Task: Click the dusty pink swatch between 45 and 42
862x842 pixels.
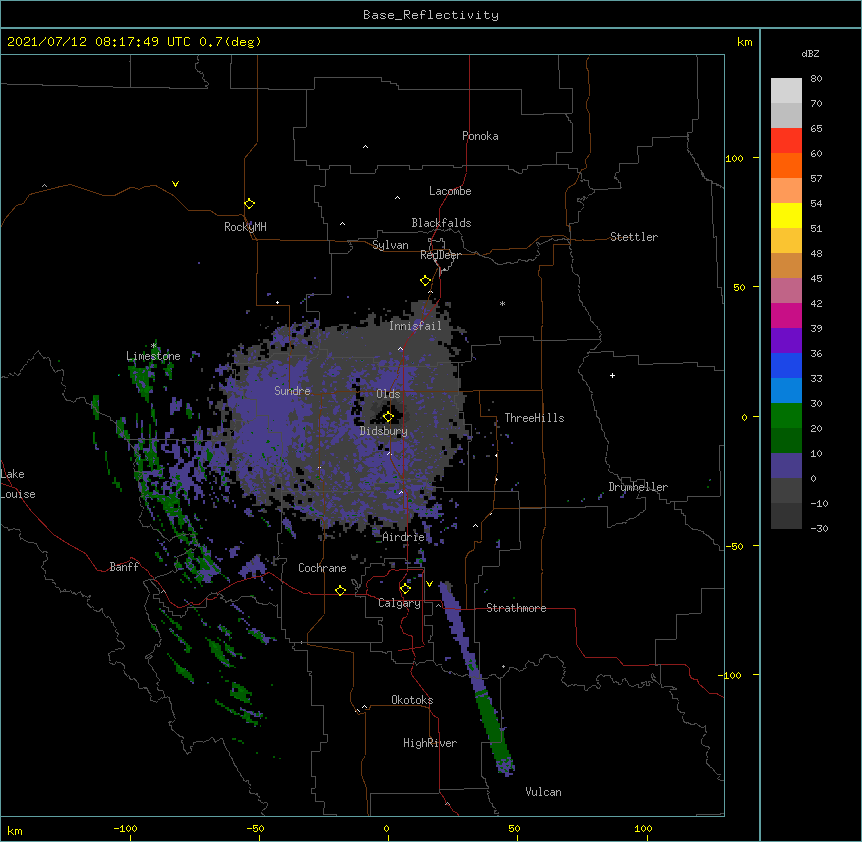Action: pos(786,291)
